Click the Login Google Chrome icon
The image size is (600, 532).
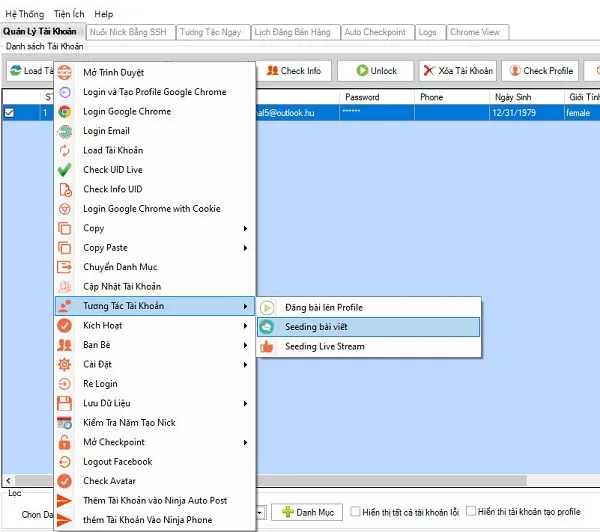pyautogui.click(x=65, y=112)
